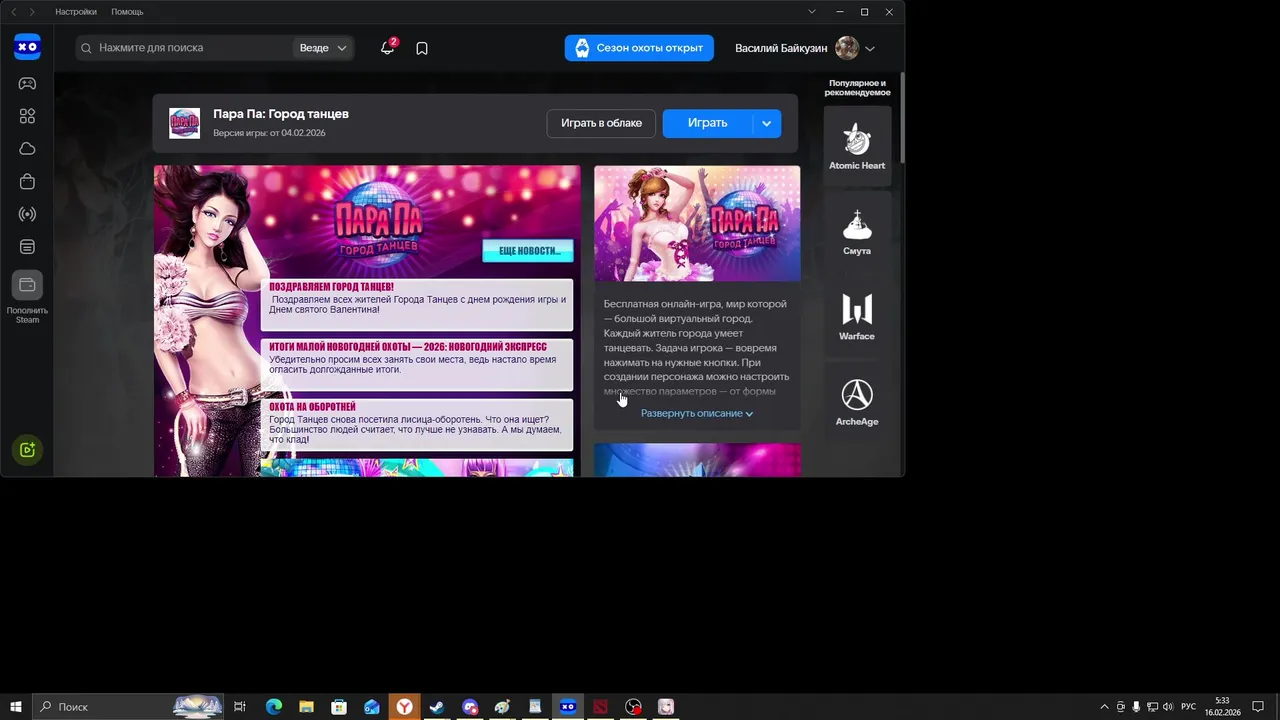The height and width of the screenshot is (720, 1280).
Task: Open the Везде search scope dropdown
Action: click(x=323, y=48)
